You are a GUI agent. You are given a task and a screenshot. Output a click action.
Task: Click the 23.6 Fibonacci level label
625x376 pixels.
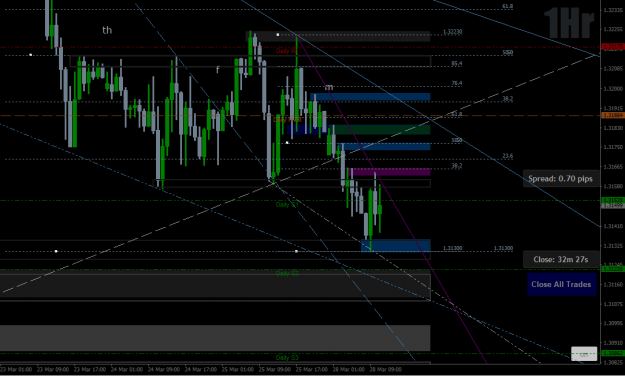point(507,156)
